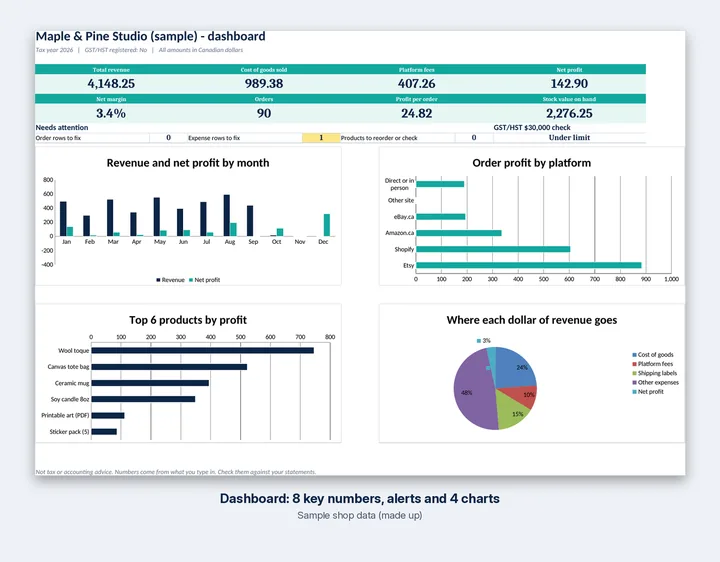Click the eBay.ca axis label

coord(404,217)
